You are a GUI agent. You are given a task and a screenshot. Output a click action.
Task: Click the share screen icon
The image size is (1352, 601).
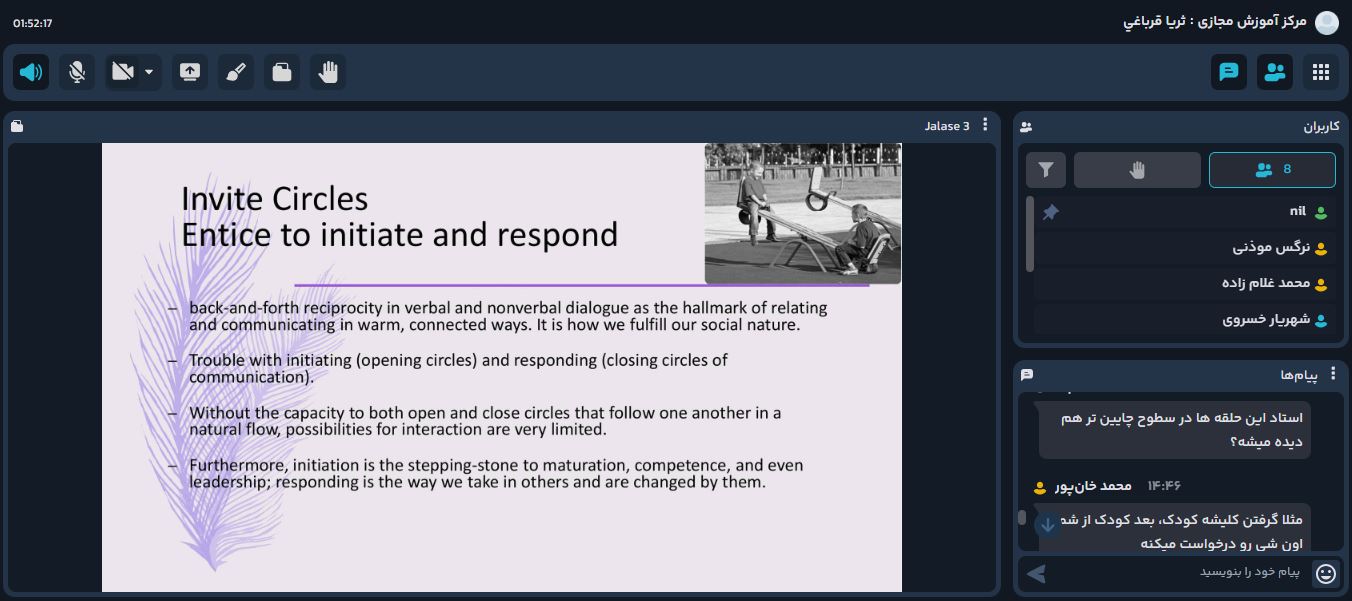point(190,72)
